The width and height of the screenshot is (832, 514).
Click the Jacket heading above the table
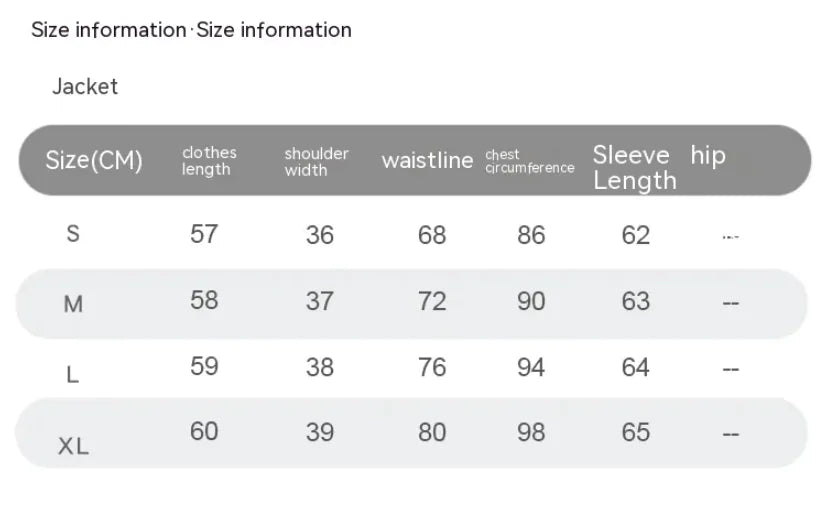pos(85,87)
